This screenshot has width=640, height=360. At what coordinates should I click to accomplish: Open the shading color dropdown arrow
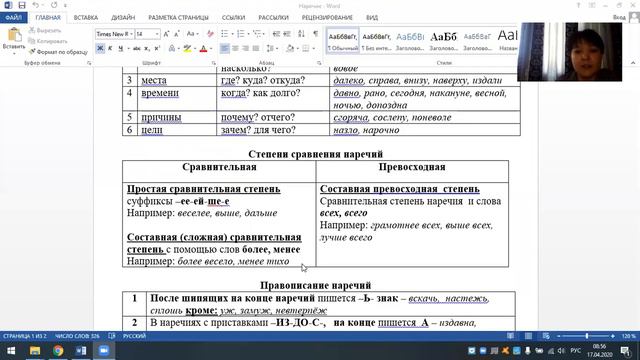[298, 49]
